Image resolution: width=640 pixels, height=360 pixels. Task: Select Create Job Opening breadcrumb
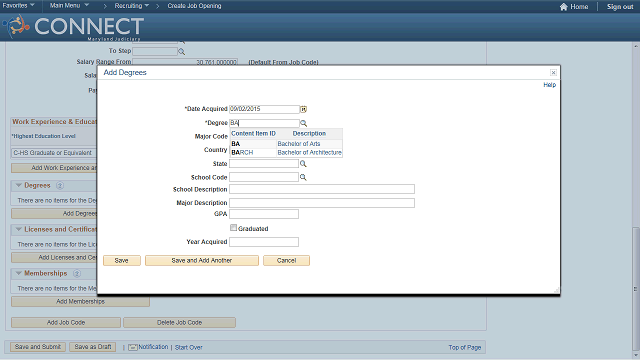point(194,6)
